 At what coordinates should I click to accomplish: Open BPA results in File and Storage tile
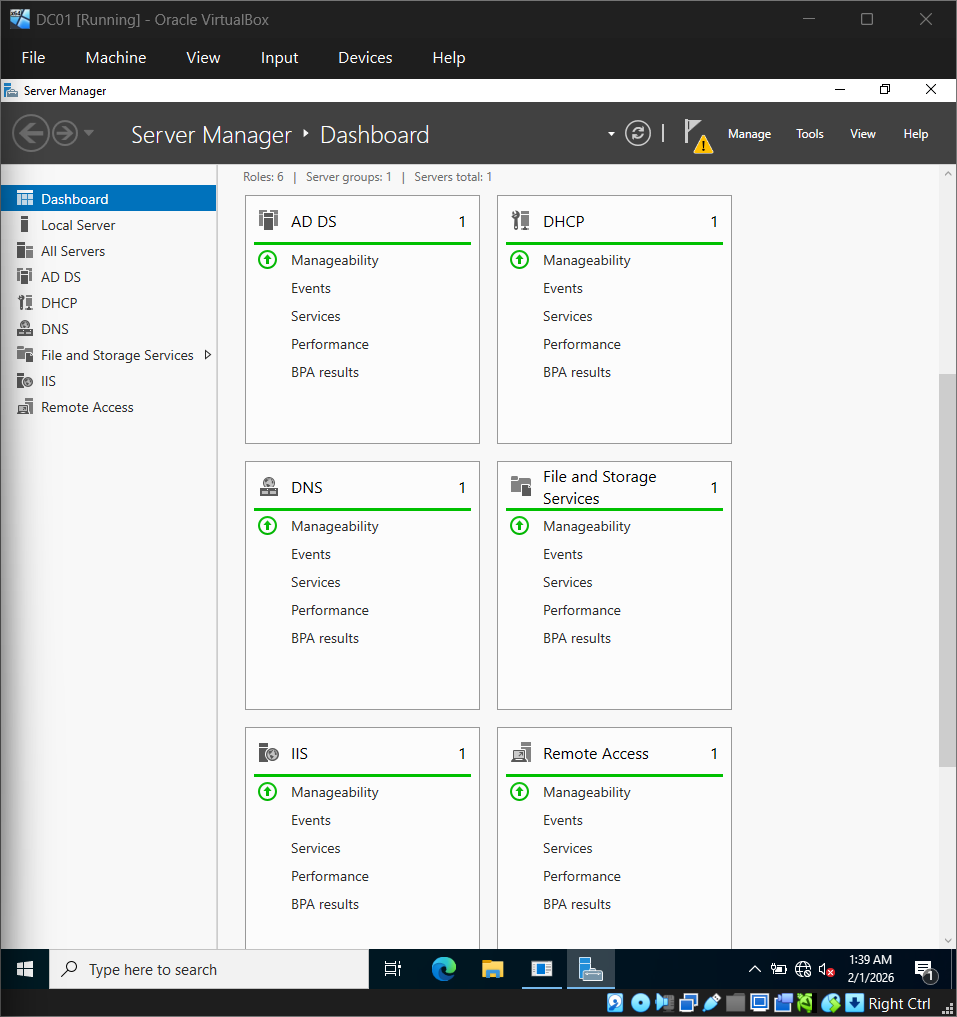(577, 638)
